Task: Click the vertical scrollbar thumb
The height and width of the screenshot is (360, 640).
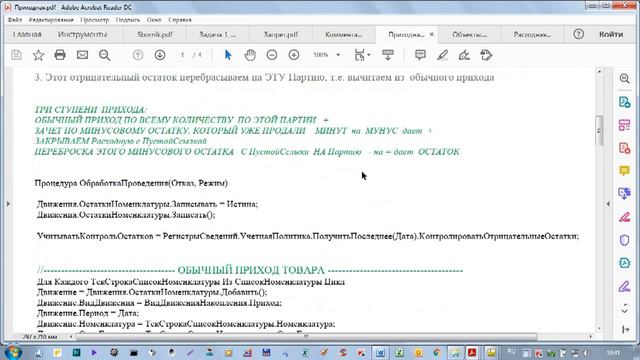Action: pyautogui.click(x=599, y=131)
